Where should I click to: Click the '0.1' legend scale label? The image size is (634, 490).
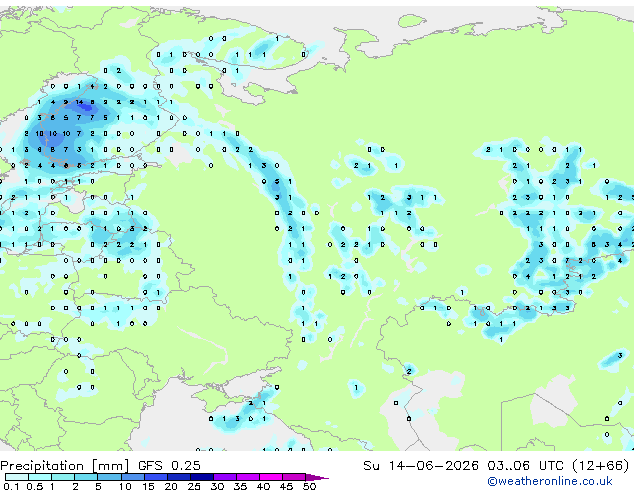coord(11,486)
